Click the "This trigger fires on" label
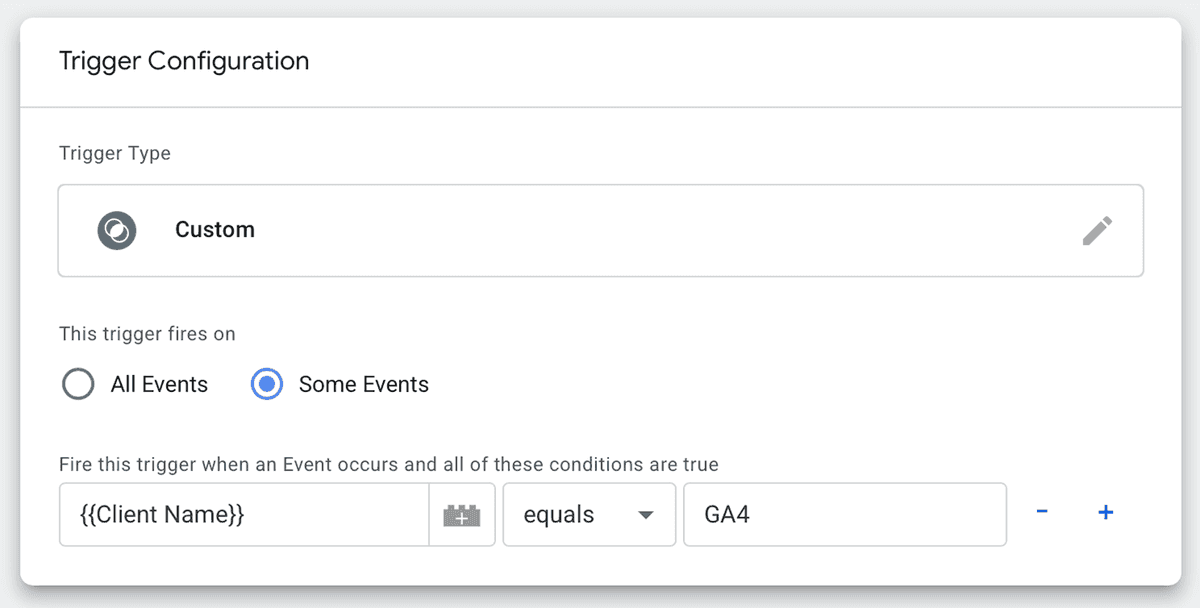This screenshot has width=1200, height=608. [147, 334]
